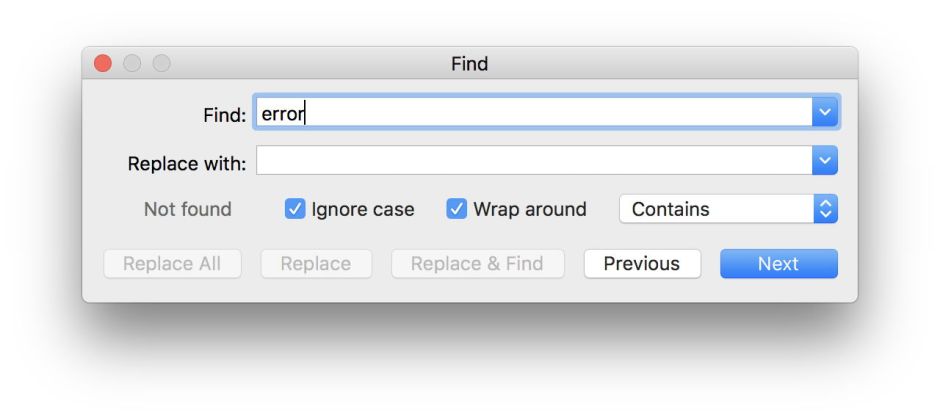940x420 pixels.
Task: Click the "Find:" field label
Action: pos(224,114)
